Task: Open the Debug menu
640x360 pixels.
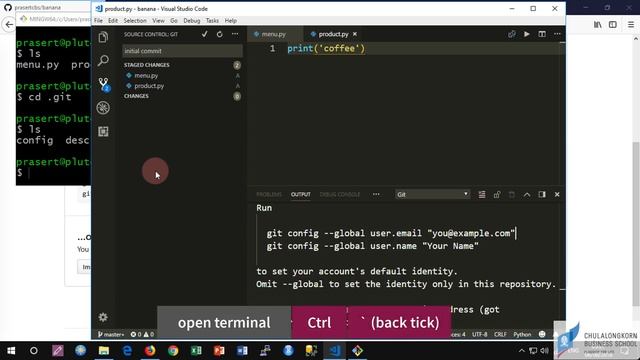Action: (x=191, y=20)
